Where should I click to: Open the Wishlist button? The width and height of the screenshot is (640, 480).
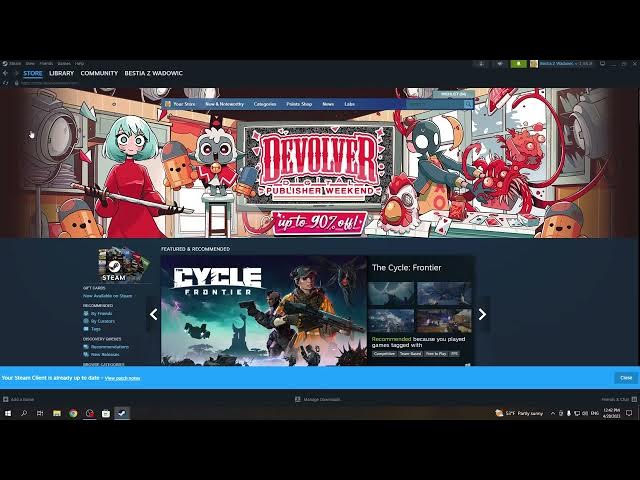453,94
